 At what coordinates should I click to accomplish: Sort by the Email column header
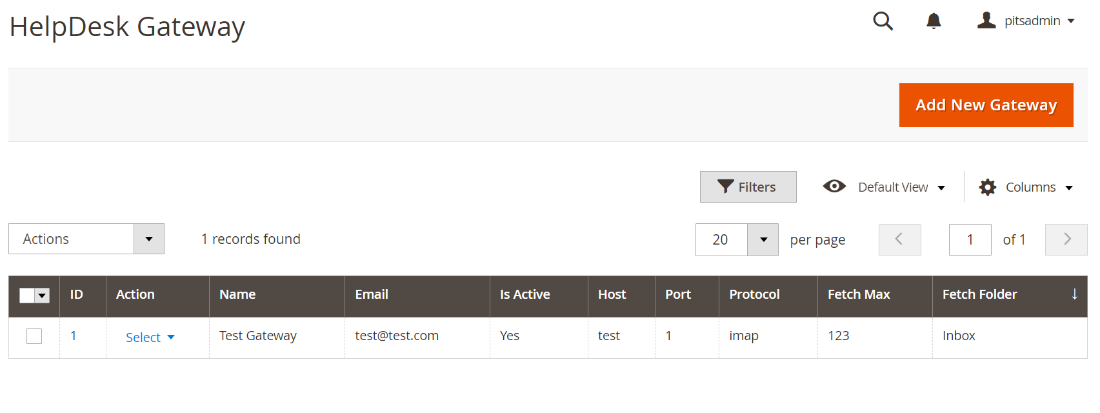pyautogui.click(x=372, y=294)
